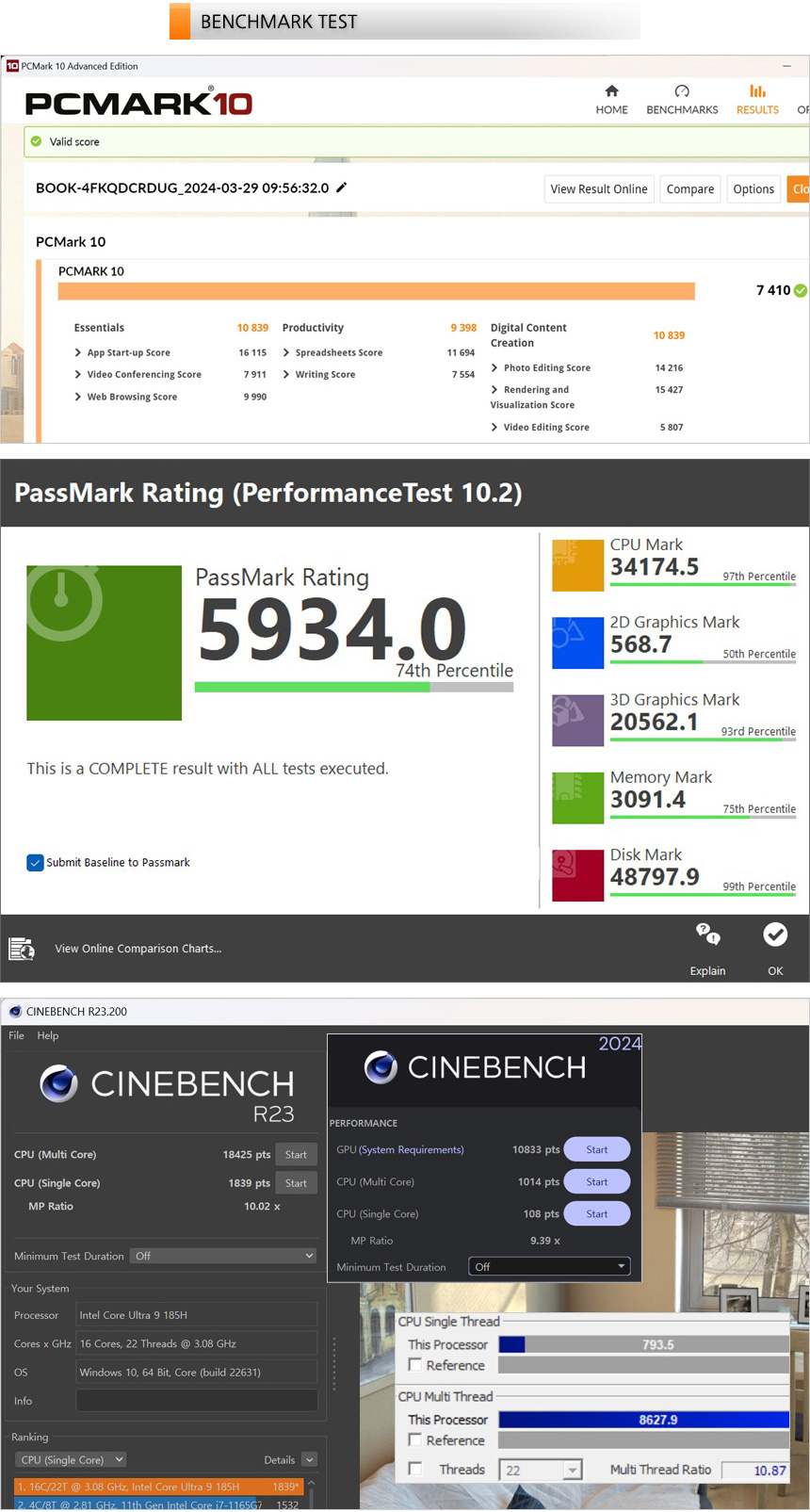Expand Video Conferencing Score row
810x1512 pixels.
[78, 374]
